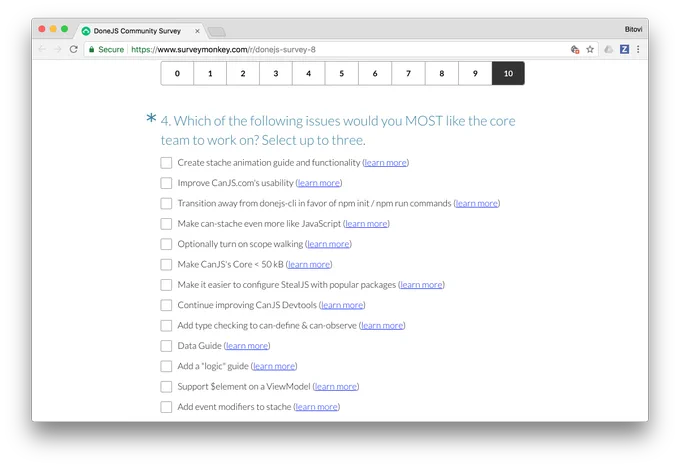Go back in browser history

42,49
